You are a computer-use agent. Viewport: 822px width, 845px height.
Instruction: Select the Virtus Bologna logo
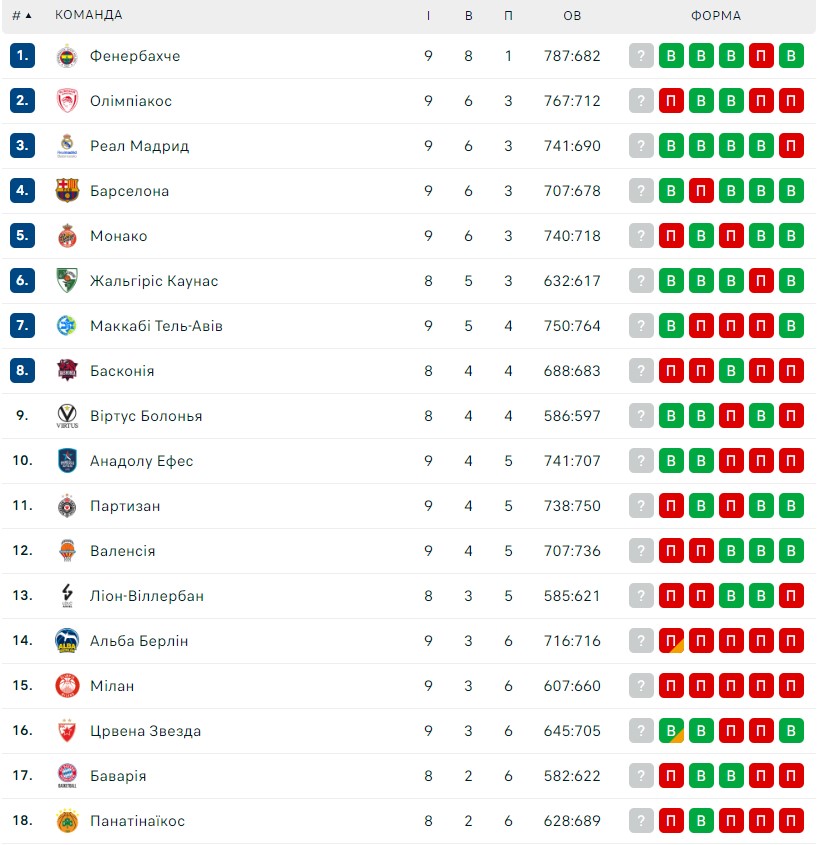point(67,416)
